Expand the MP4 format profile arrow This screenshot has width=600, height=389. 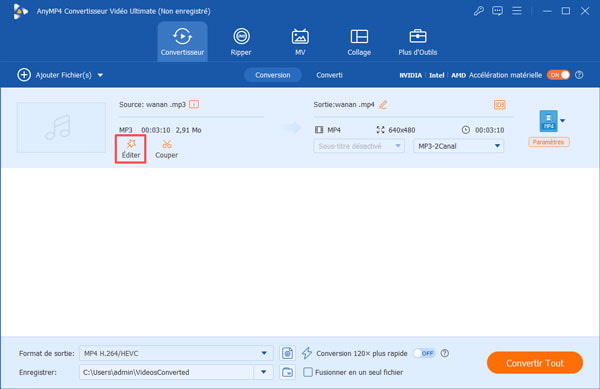coord(562,121)
